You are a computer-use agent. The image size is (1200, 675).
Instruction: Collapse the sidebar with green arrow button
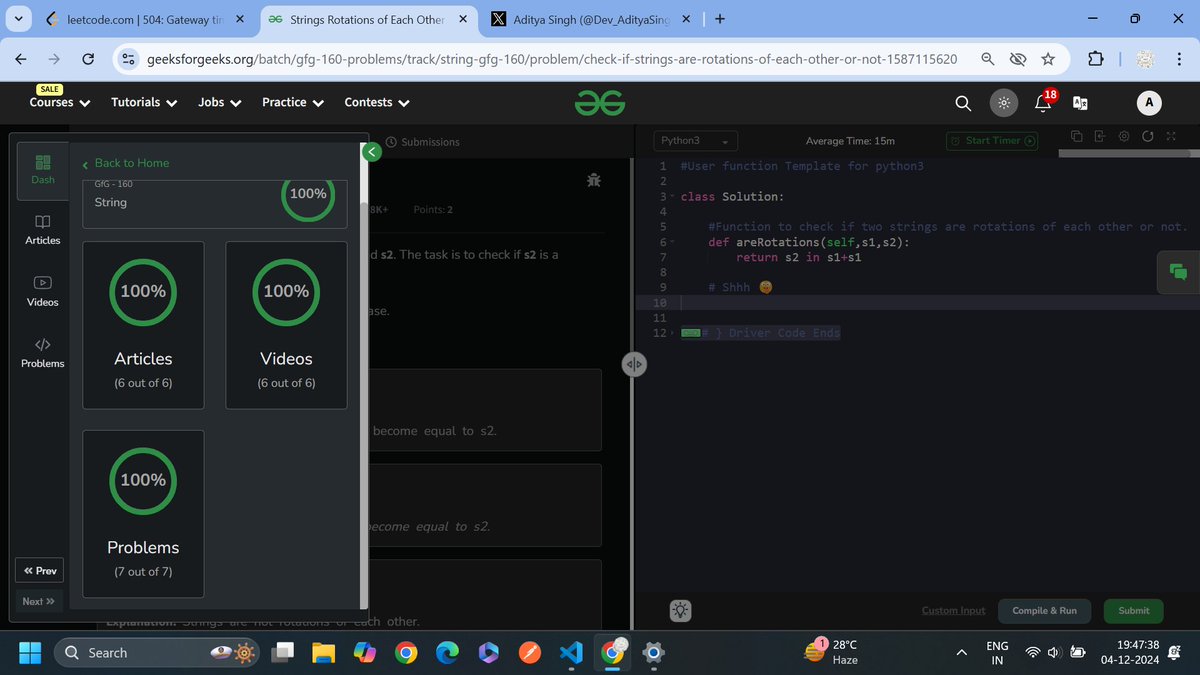pyautogui.click(x=370, y=152)
